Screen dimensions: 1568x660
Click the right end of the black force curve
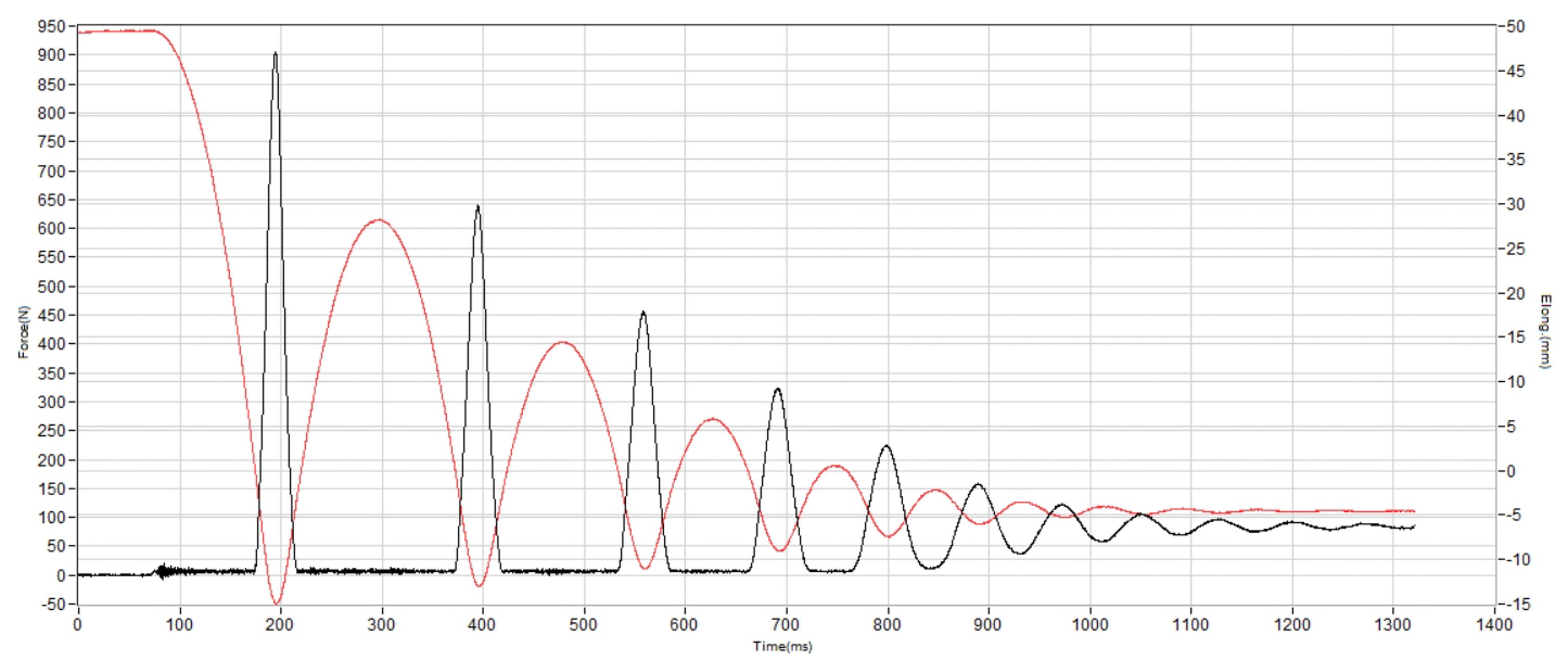[x=1413, y=526]
